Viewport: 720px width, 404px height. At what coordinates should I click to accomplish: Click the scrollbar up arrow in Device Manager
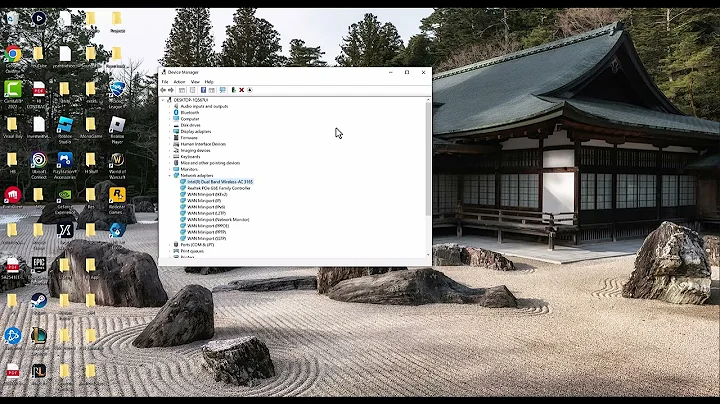[x=428, y=100]
